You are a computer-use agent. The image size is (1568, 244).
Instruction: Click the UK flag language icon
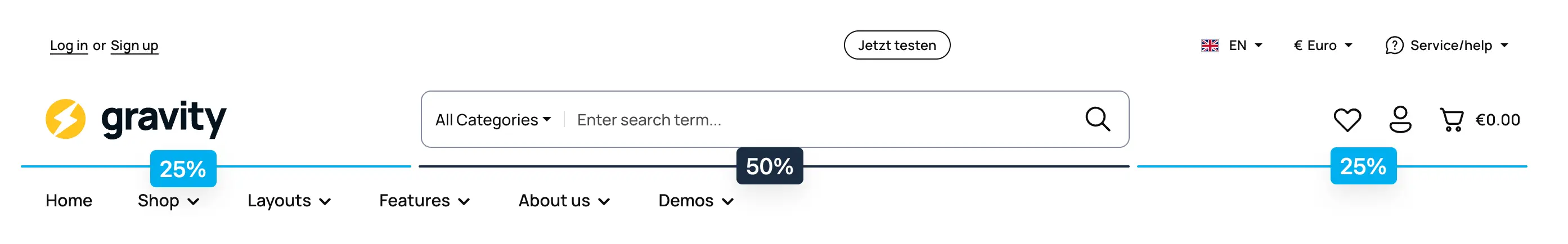pyautogui.click(x=1210, y=46)
